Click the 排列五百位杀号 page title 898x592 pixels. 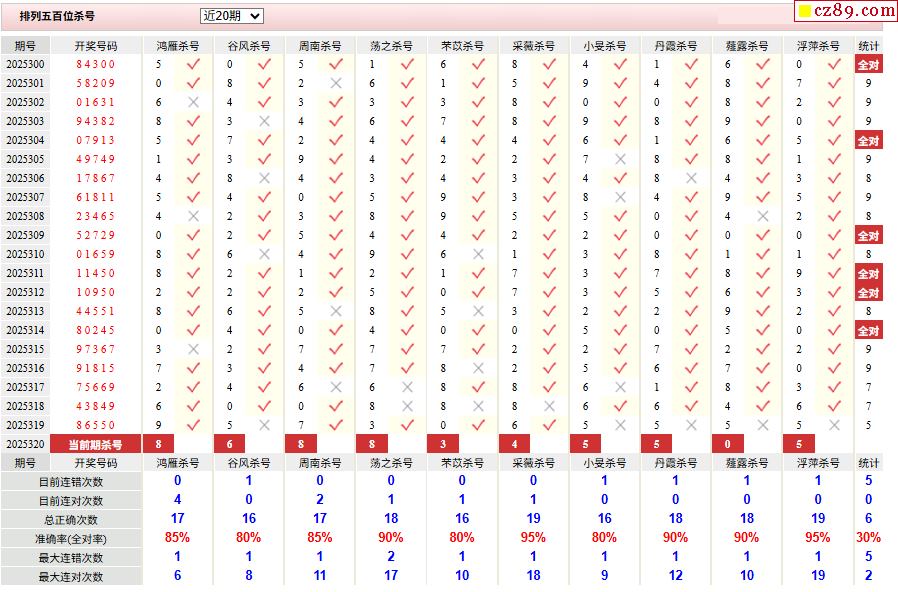(57, 16)
